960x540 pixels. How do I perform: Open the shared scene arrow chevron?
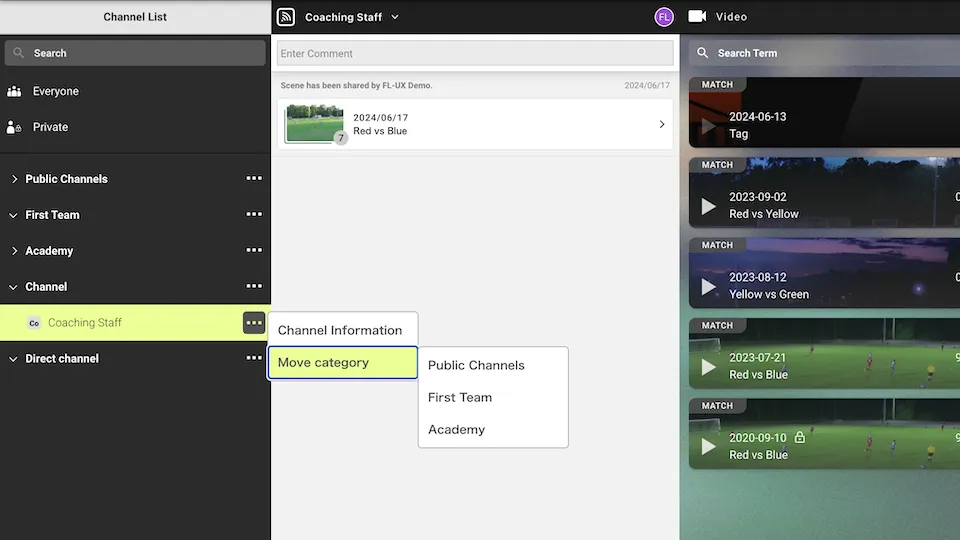[662, 124]
